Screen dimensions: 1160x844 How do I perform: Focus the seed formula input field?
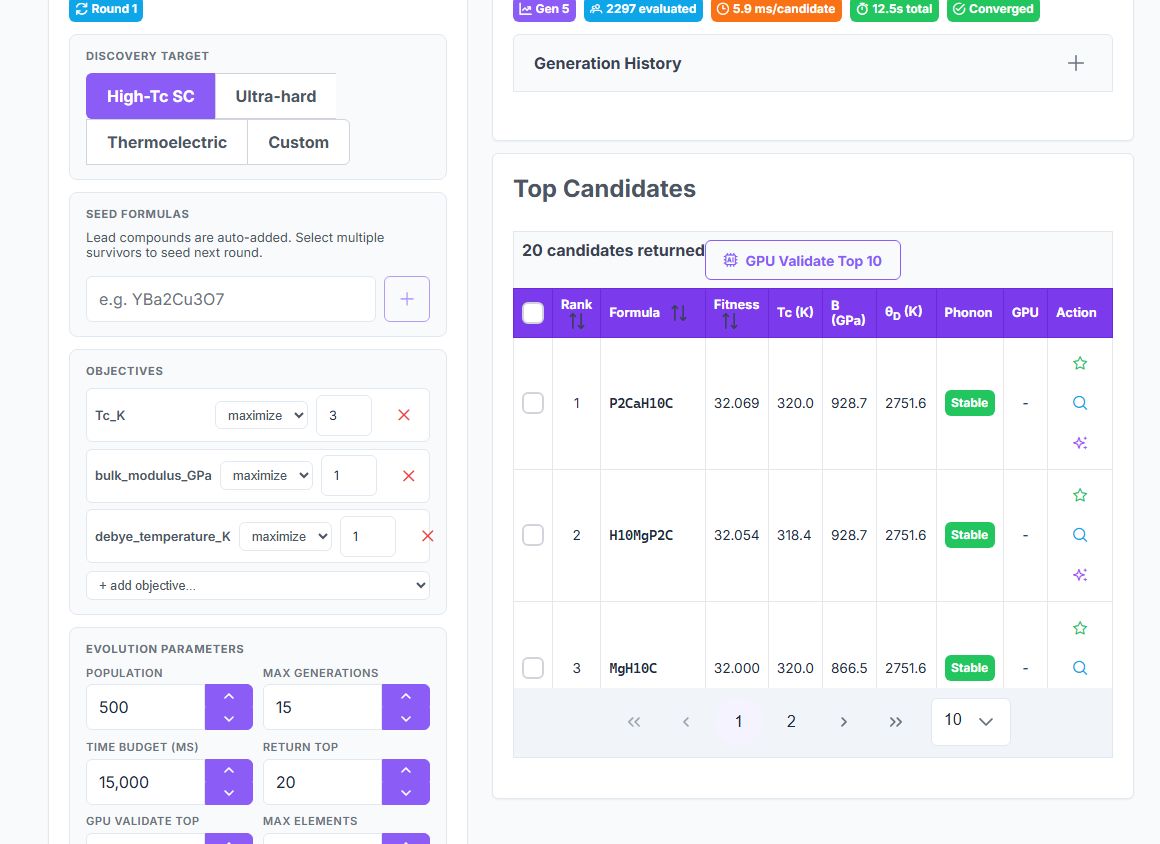[x=231, y=299]
